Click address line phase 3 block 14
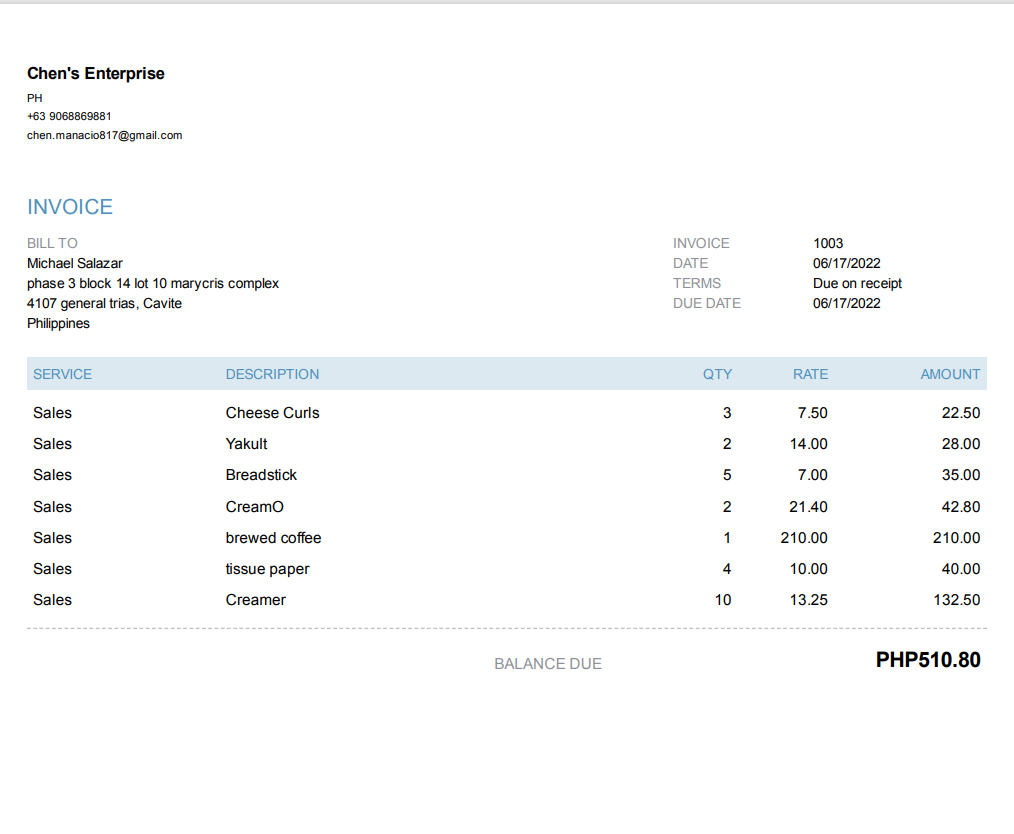Screen dimensions: 1014x834 pos(153,283)
